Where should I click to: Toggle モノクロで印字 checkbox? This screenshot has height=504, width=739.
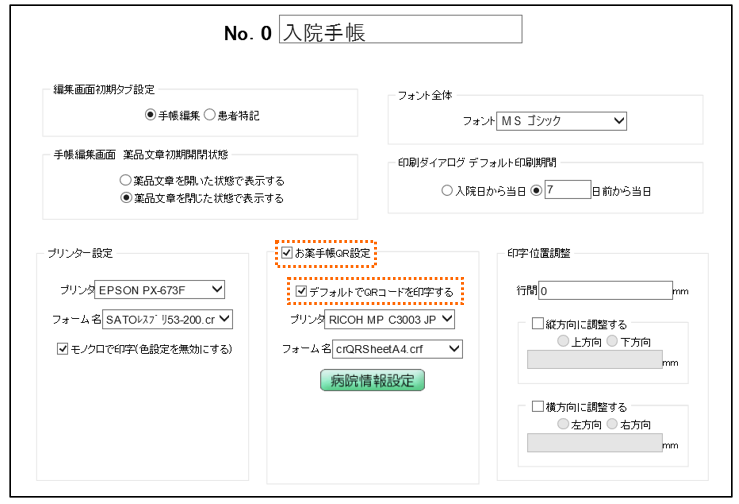pyautogui.click(x=63, y=349)
